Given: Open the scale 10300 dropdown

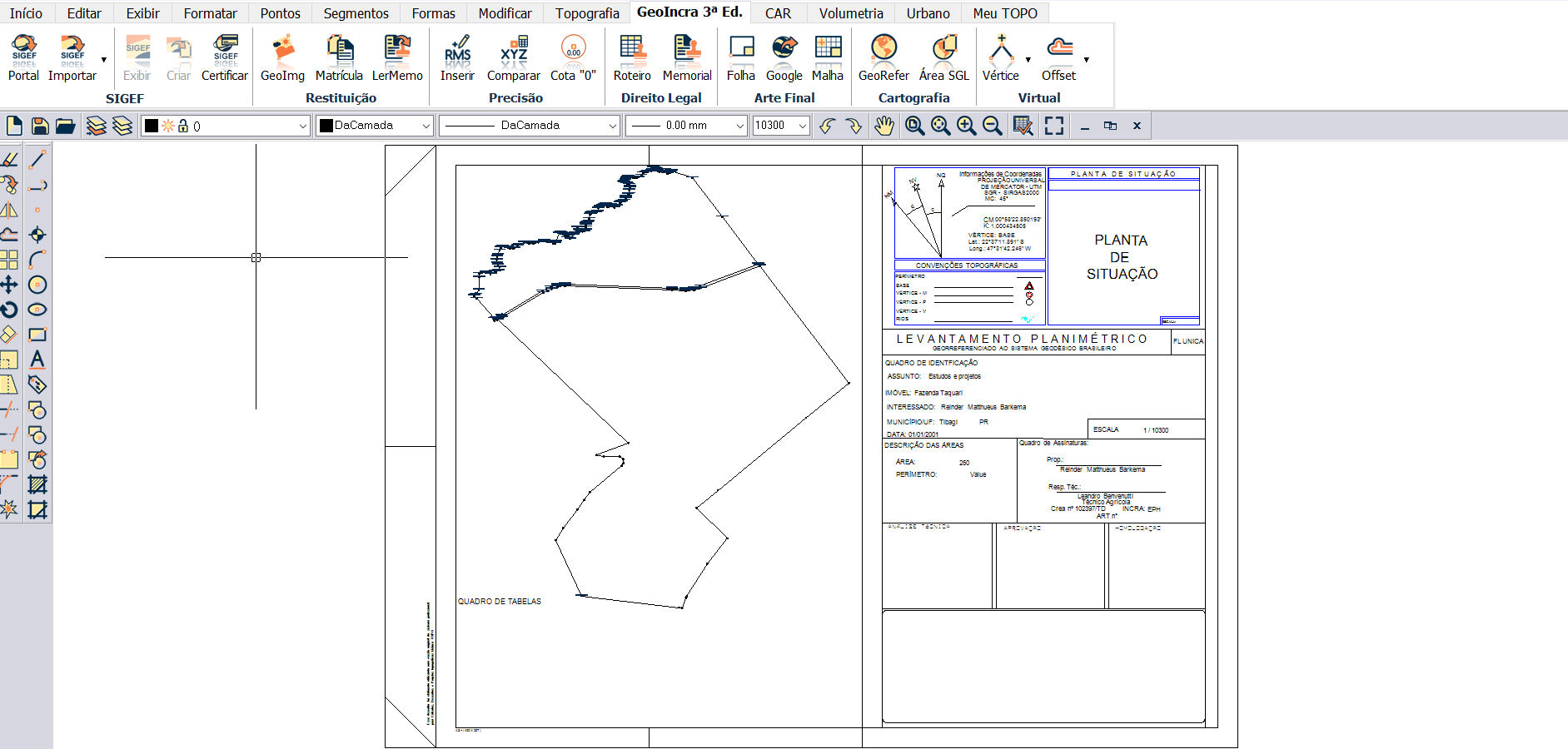Looking at the screenshot, I should coord(803,126).
